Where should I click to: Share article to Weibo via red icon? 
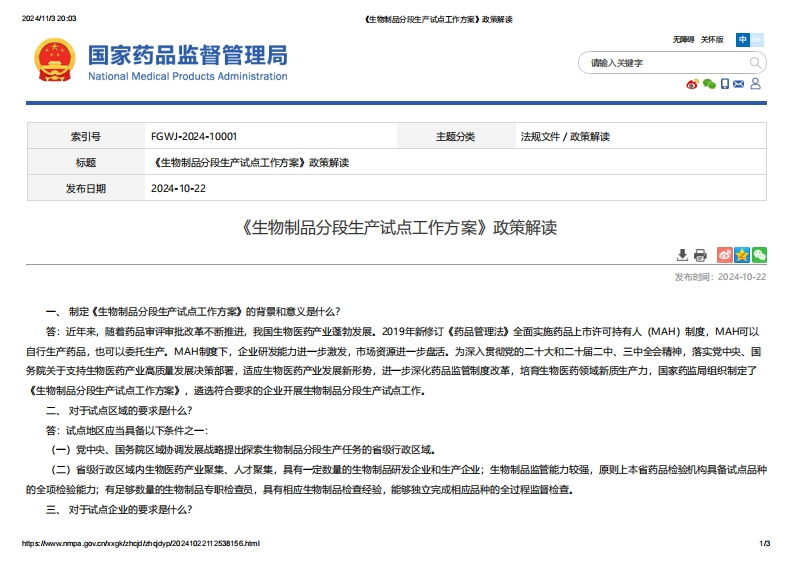pyautogui.click(x=725, y=255)
